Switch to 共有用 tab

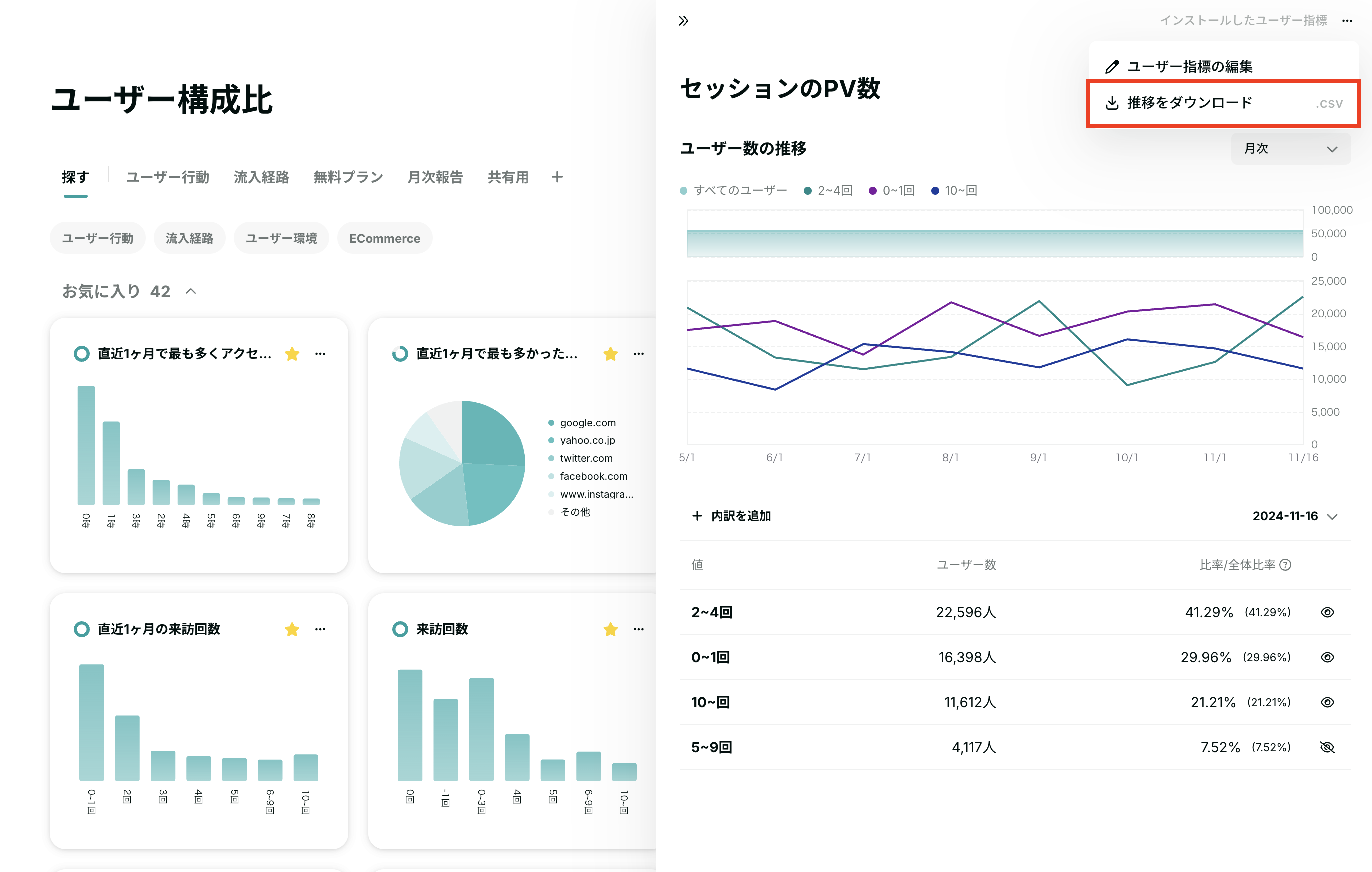click(508, 177)
